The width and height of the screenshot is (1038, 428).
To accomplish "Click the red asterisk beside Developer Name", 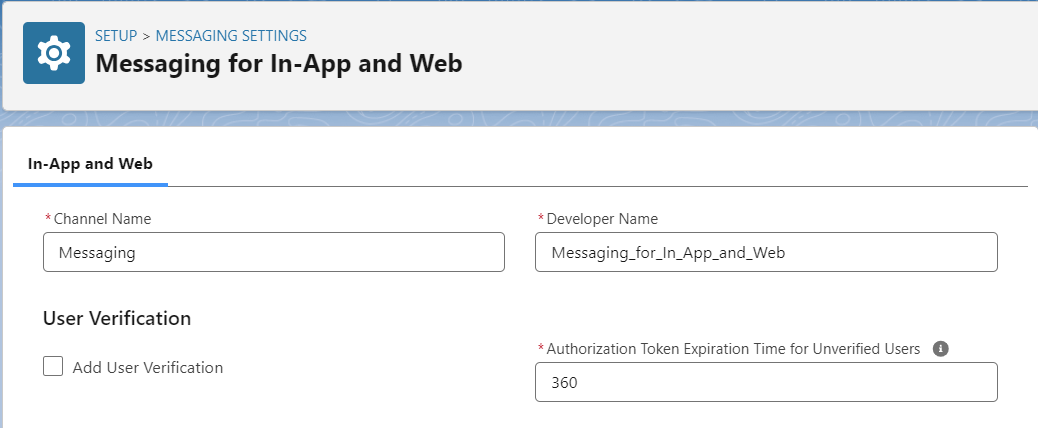I will pyautogui.click(x=541, y=218).
